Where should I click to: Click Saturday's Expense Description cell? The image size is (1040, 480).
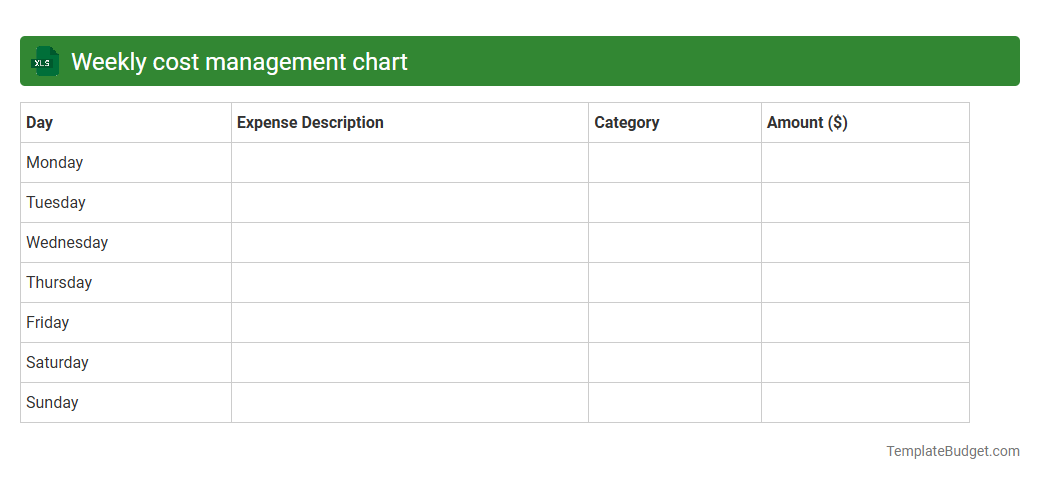(x=410, y=363)
